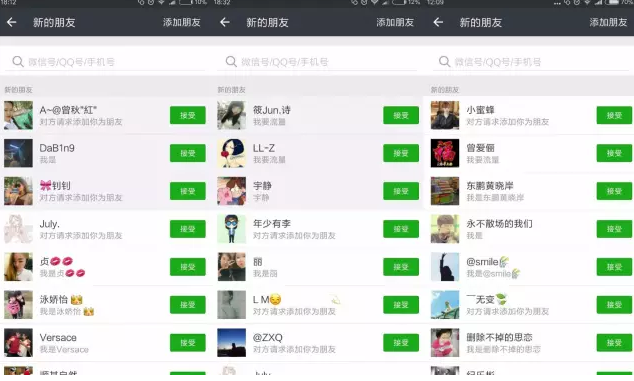Accept friend request from 小蜜蜂

614,115
